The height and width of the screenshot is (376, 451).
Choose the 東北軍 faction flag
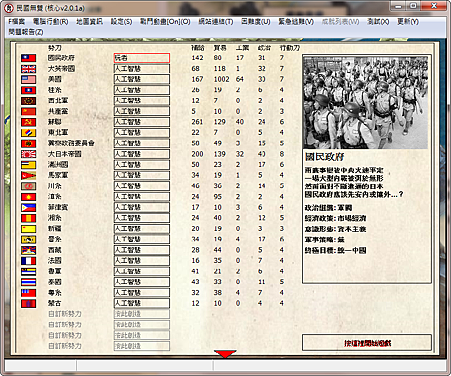[28, 133]
